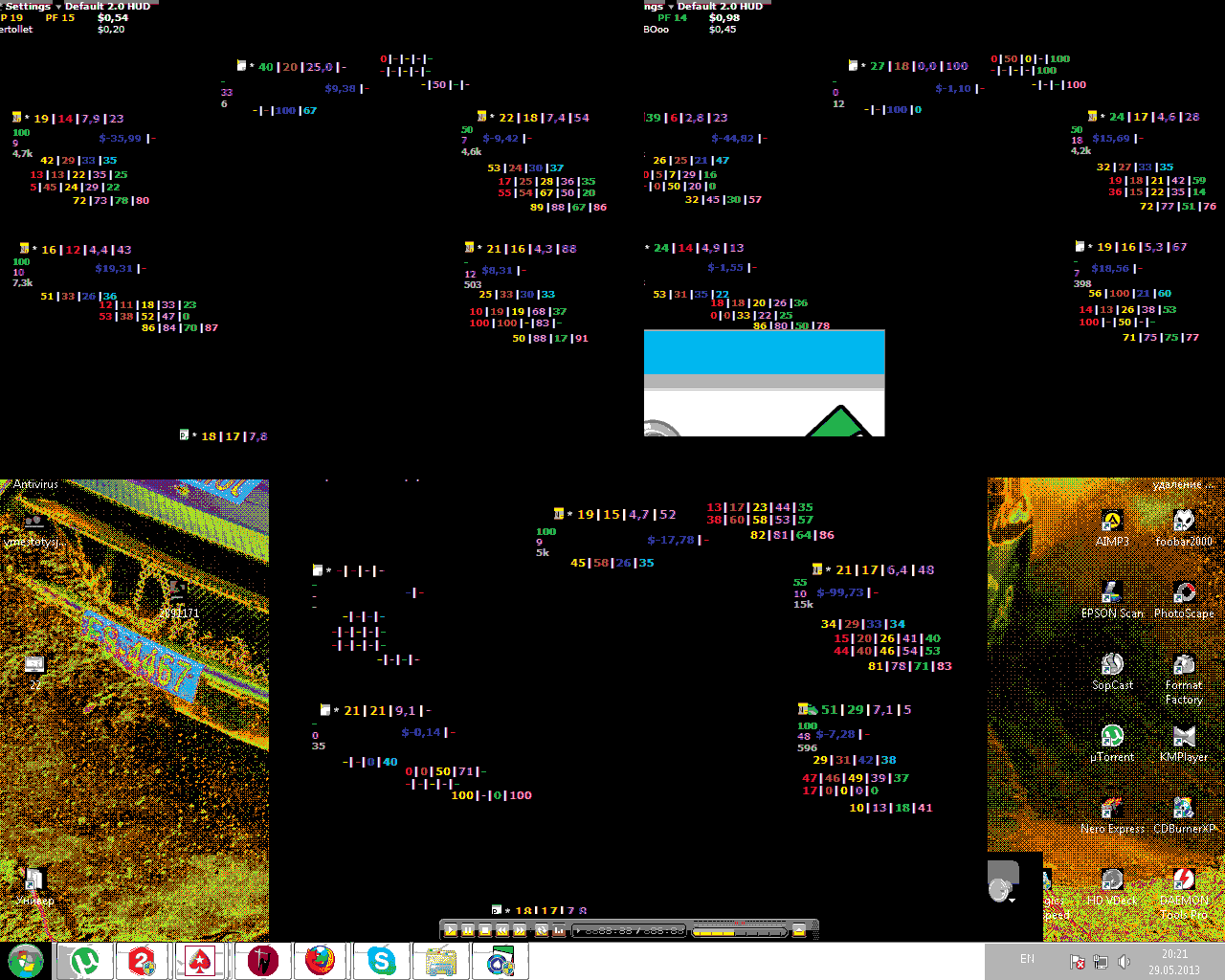This screenshot has height=980, width=1225.
Task: Open the speaker volume tray icon
Action: (x=1124, y=962)
